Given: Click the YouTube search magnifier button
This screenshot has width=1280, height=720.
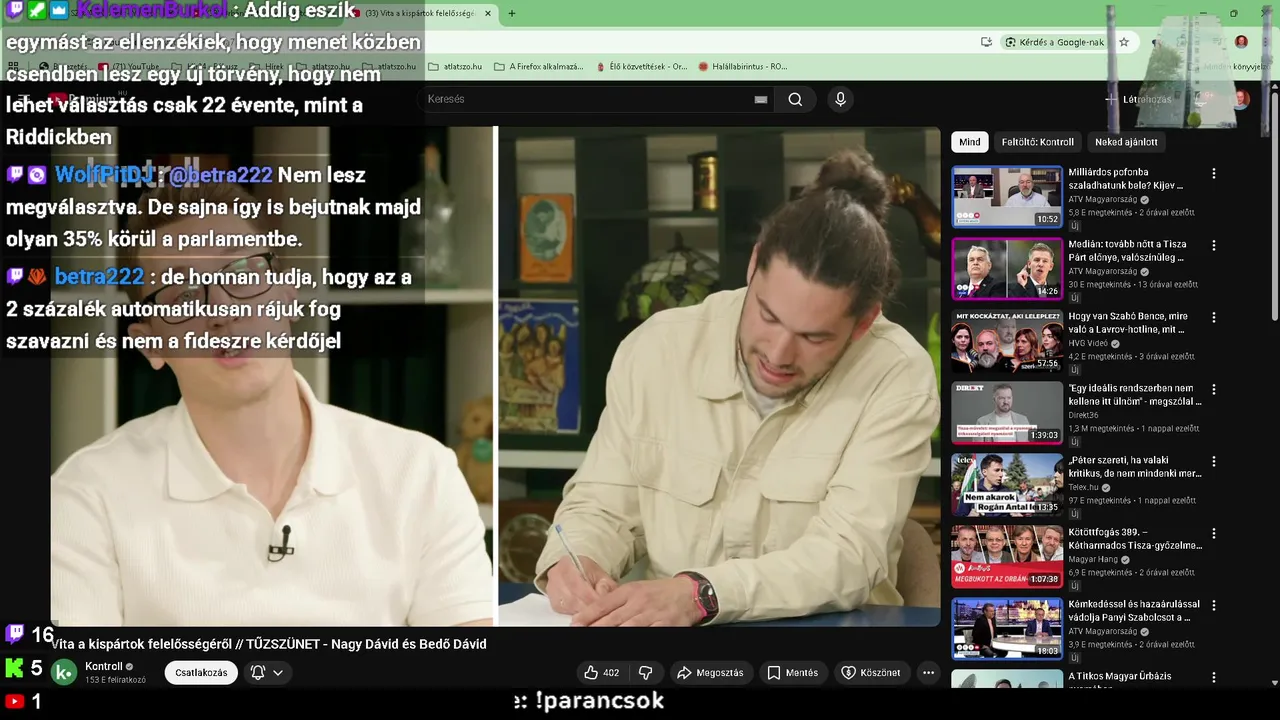Looking at the screenshot, I should 795,99.
